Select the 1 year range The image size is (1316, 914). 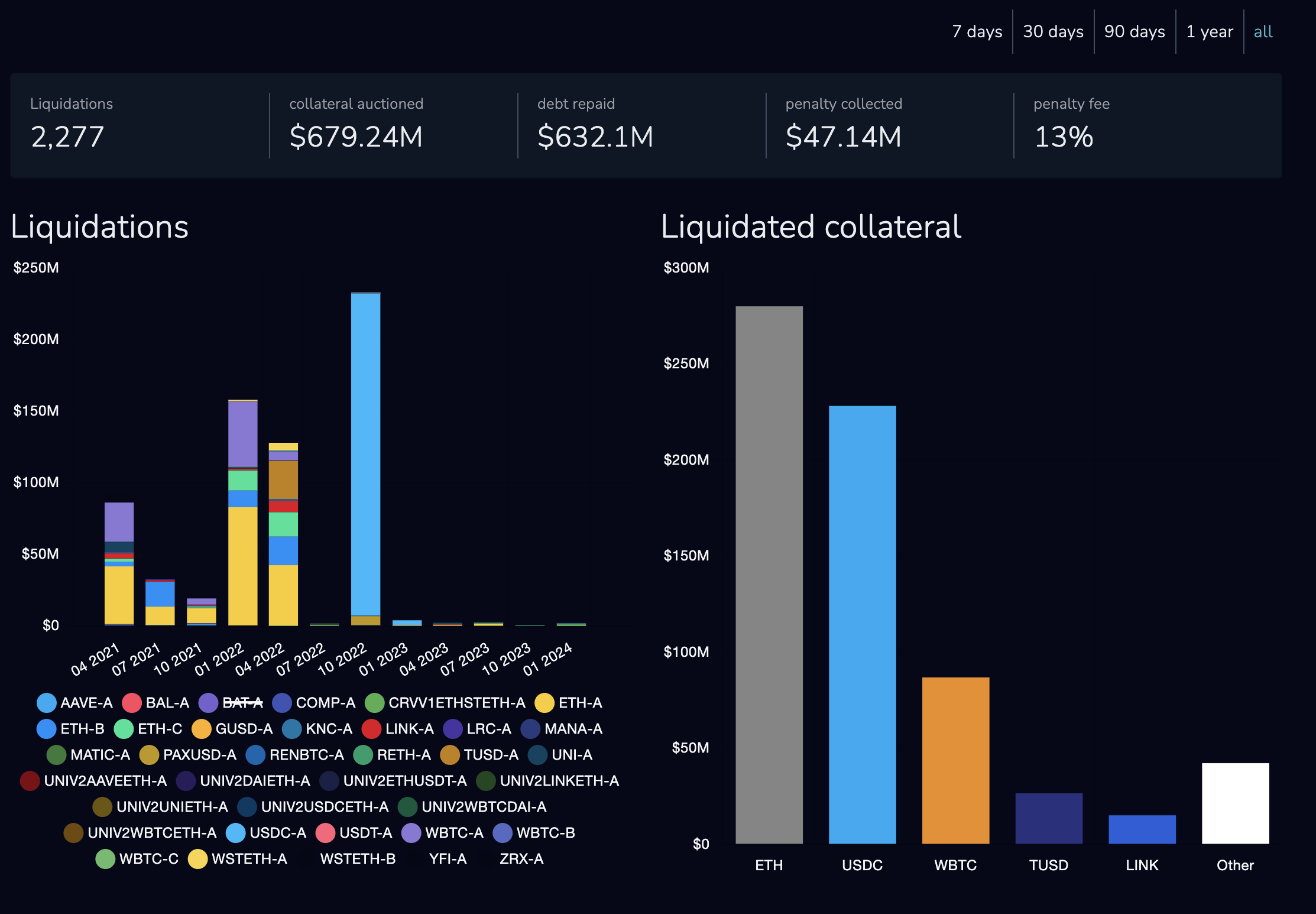tap(1209, 31)
